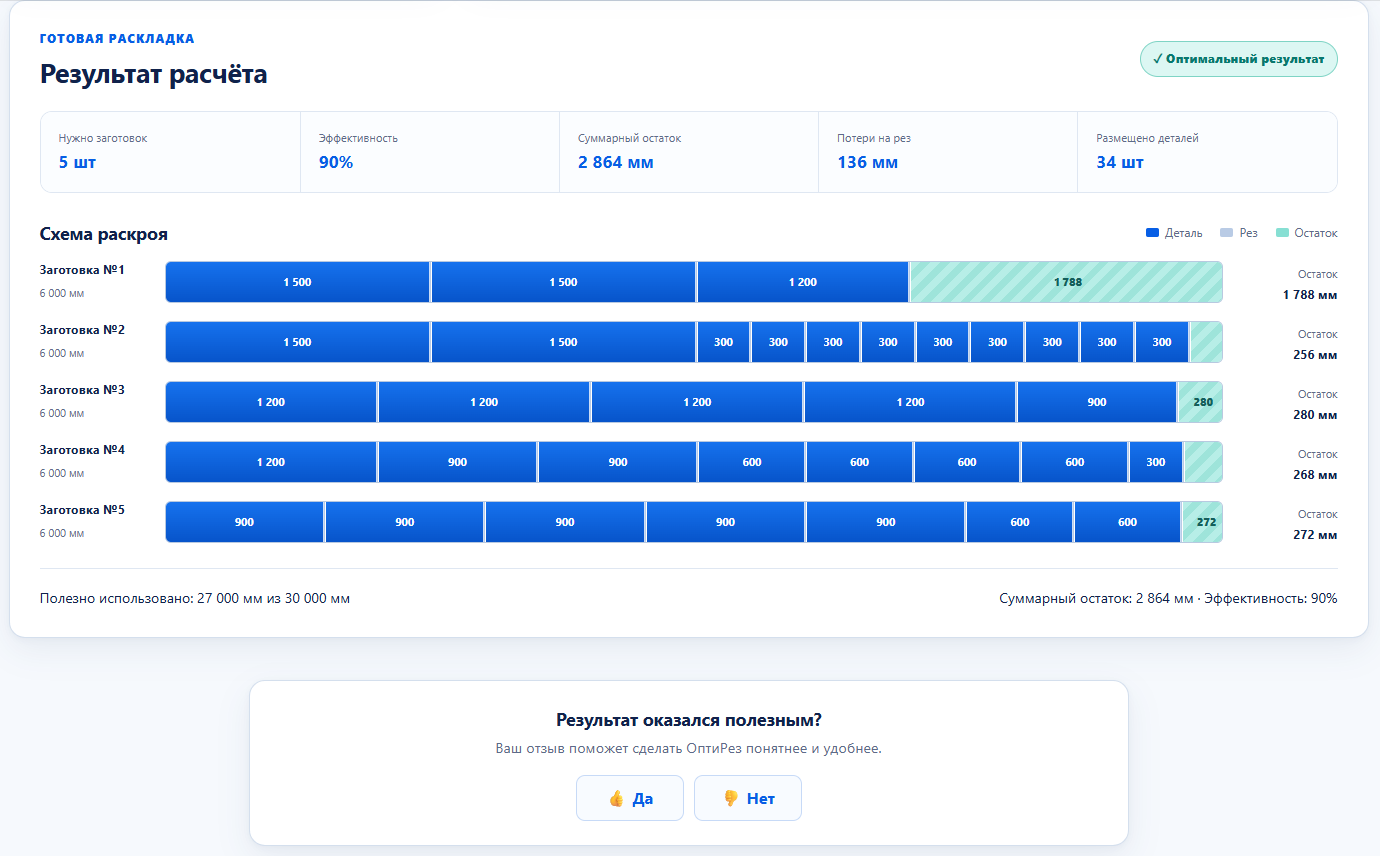Click the 90% value in the Эффективность card
The width and height of the screenshot is (1380, 856).
tap(336, 162)
